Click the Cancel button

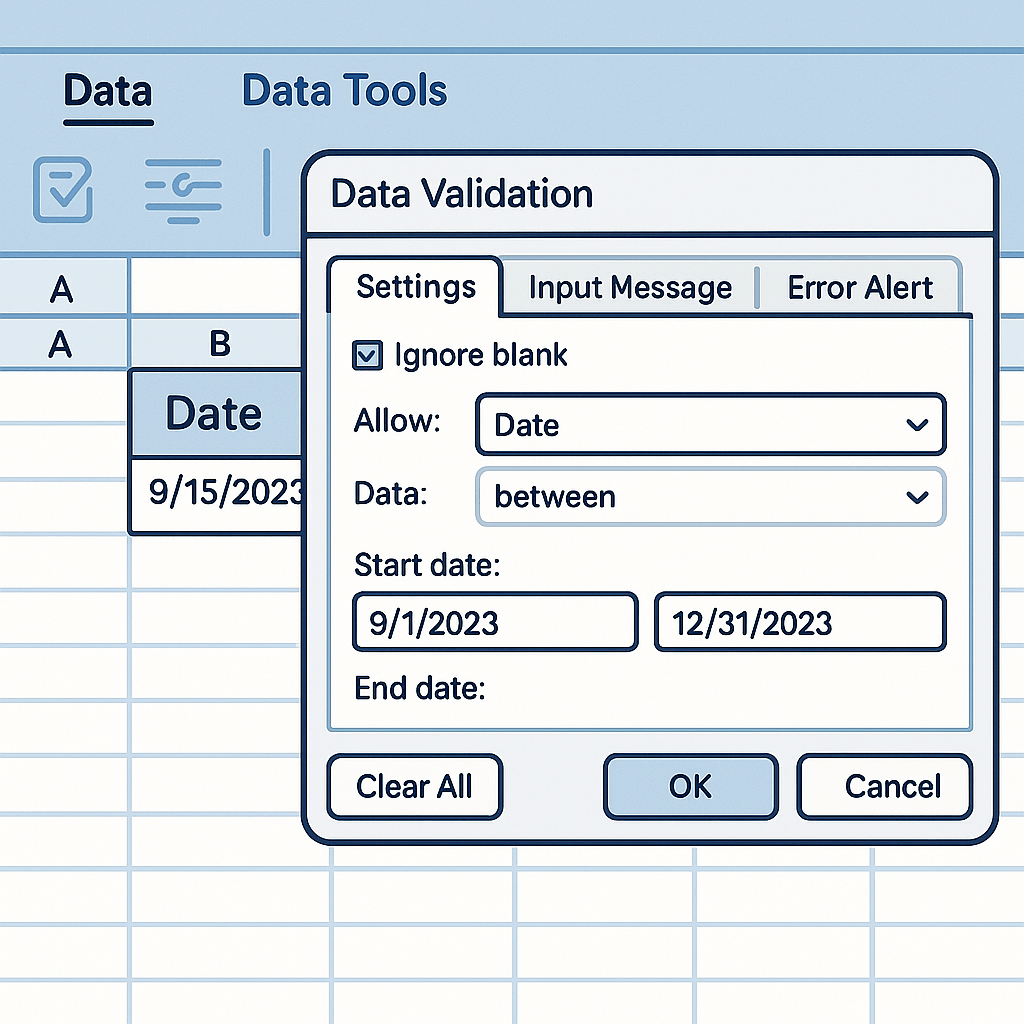tap(884, 787)
